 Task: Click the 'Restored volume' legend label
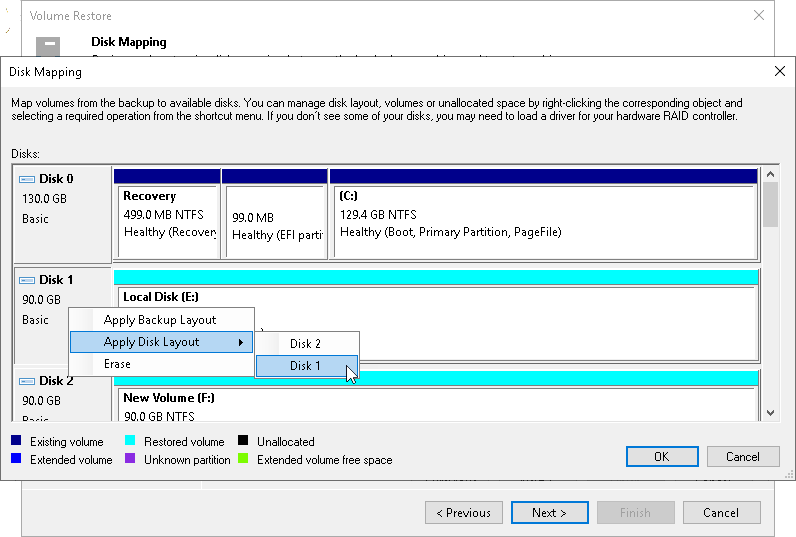[184, 442]
